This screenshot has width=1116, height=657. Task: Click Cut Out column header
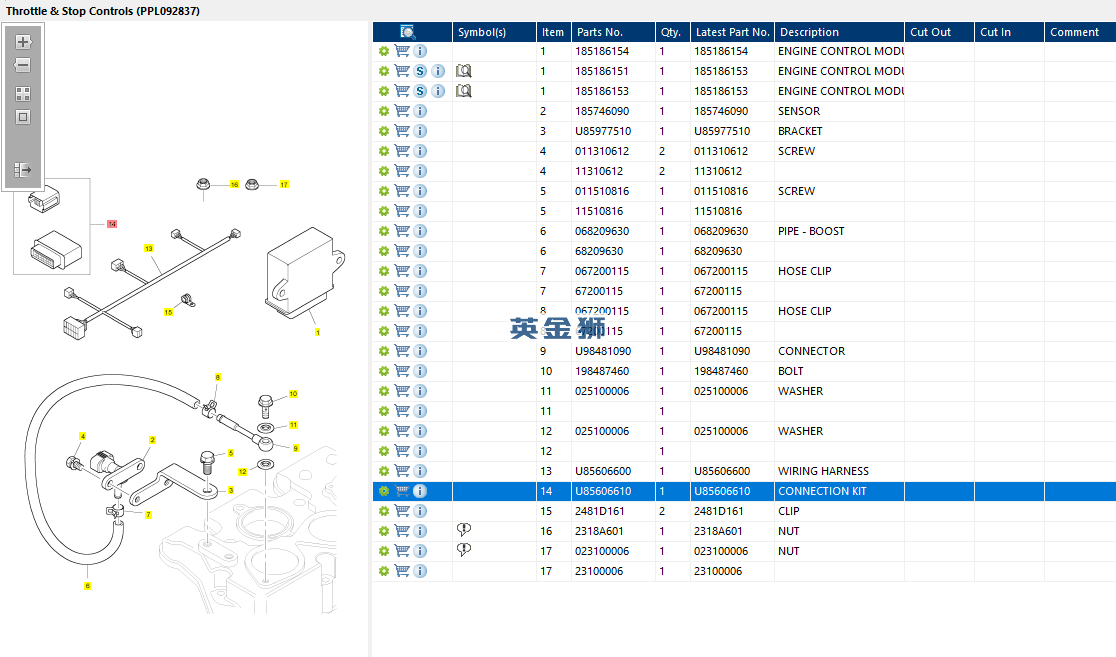pos(939,32)
